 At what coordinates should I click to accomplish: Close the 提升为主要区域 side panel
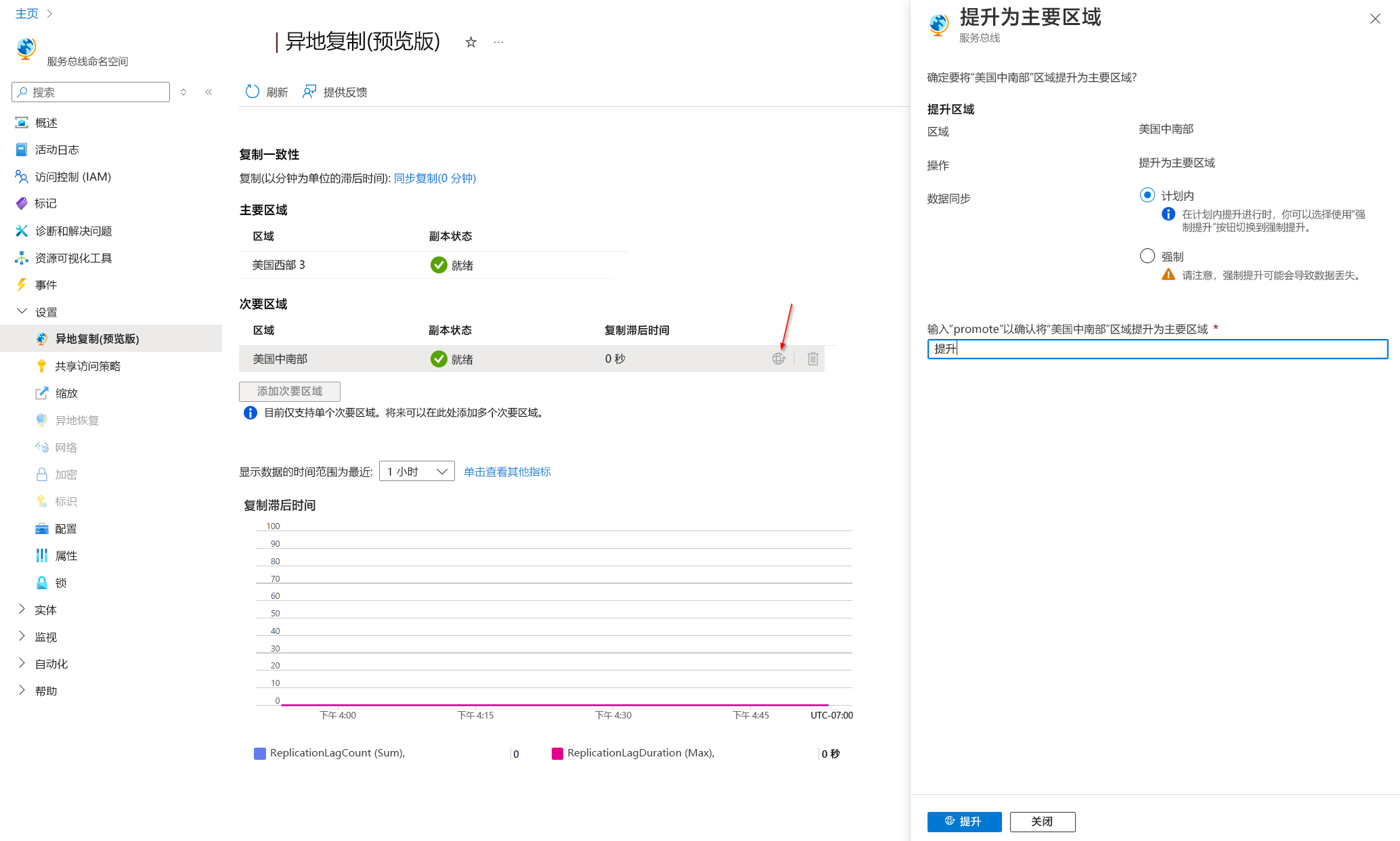(1375, 19)
